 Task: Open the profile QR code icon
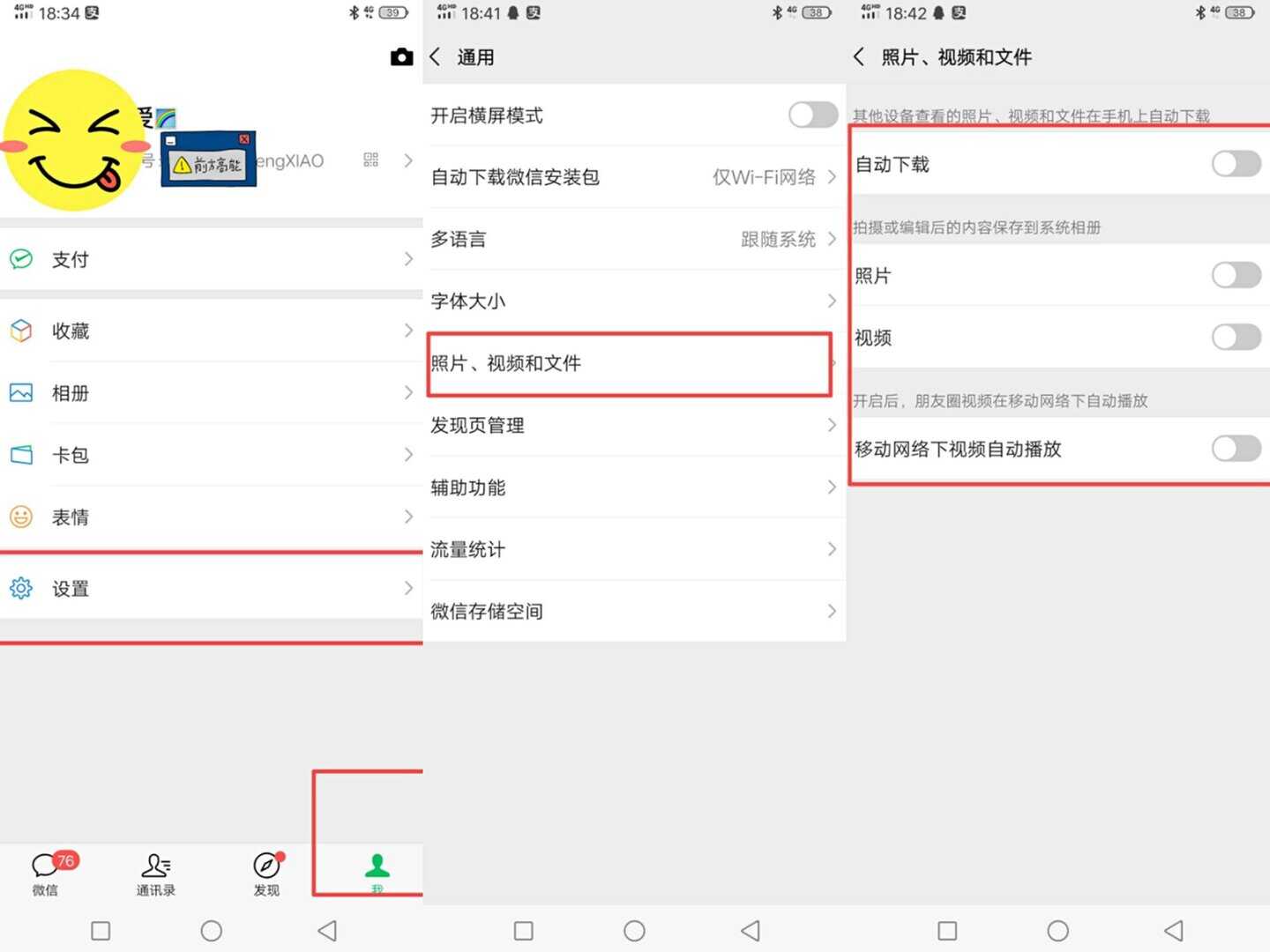pyautogui.click(x=370, y=160)
